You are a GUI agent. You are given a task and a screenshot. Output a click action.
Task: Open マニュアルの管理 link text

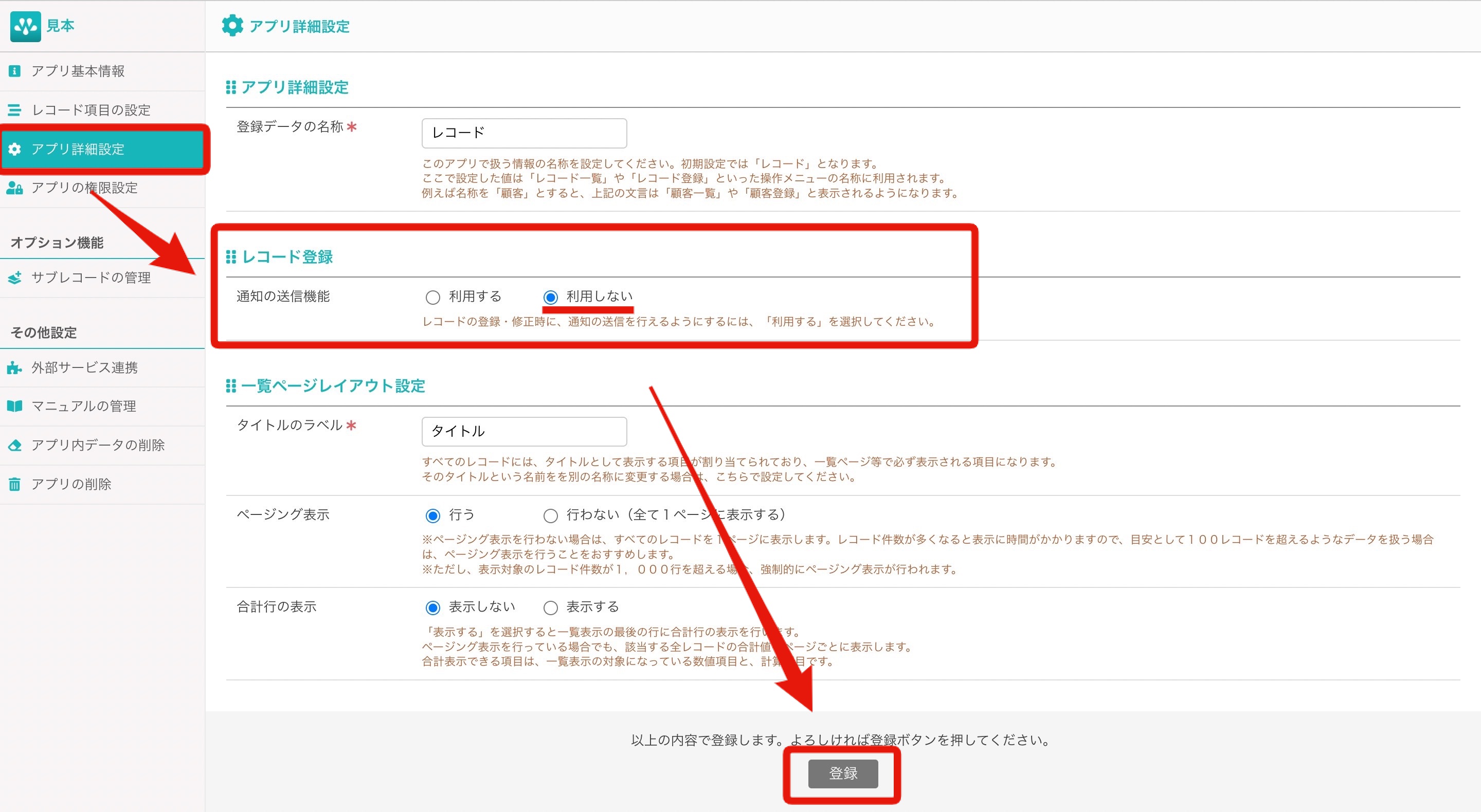point(84,407)
